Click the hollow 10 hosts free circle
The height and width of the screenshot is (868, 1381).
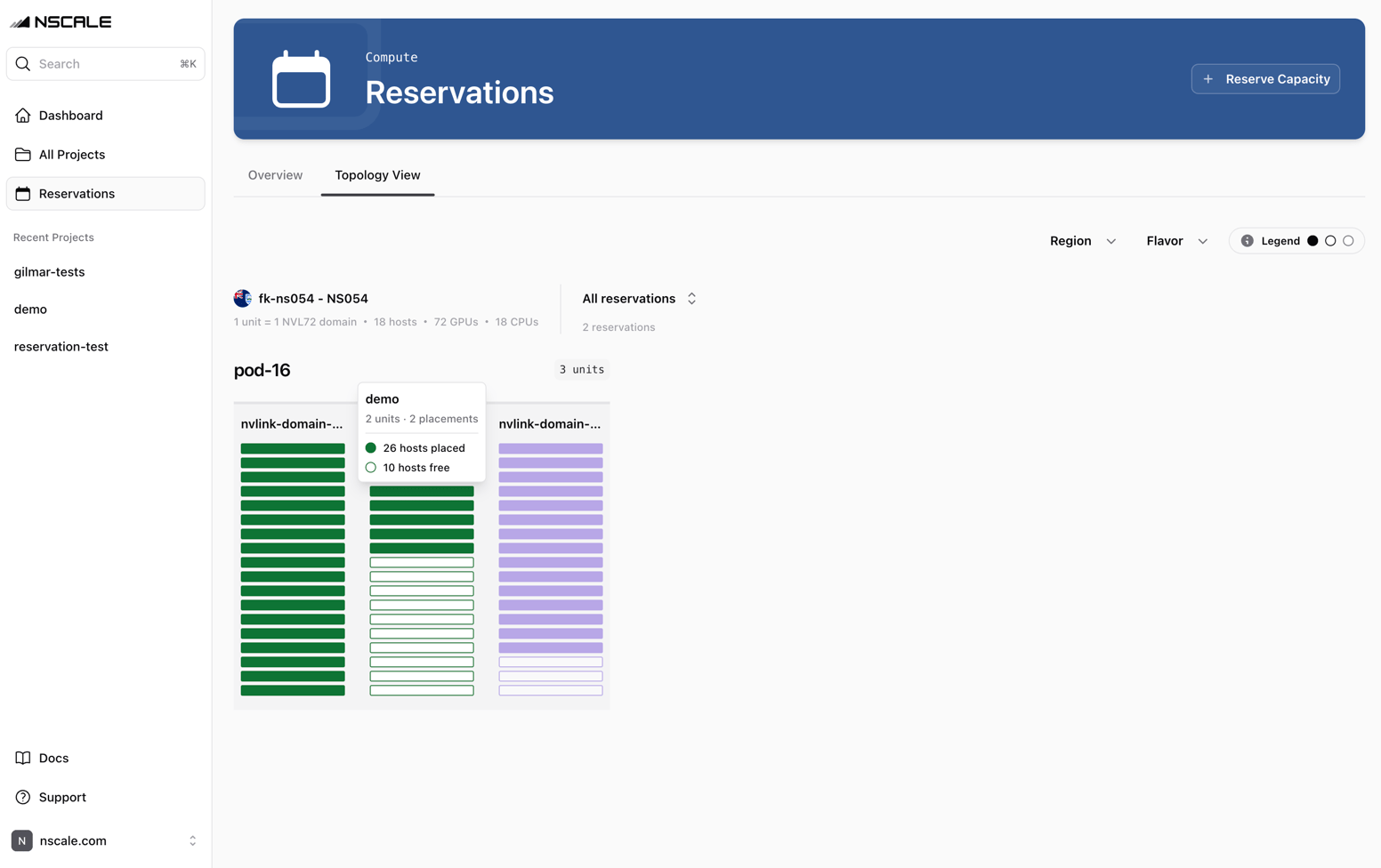pos(371,468)
